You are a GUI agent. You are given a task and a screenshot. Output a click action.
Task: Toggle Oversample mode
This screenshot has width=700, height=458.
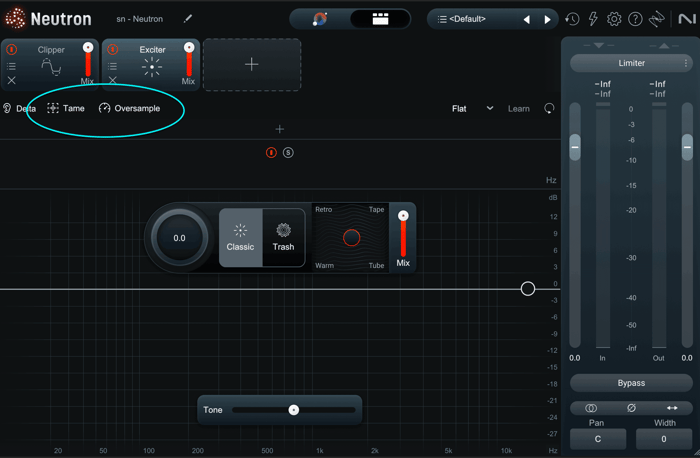click(129, 108)
